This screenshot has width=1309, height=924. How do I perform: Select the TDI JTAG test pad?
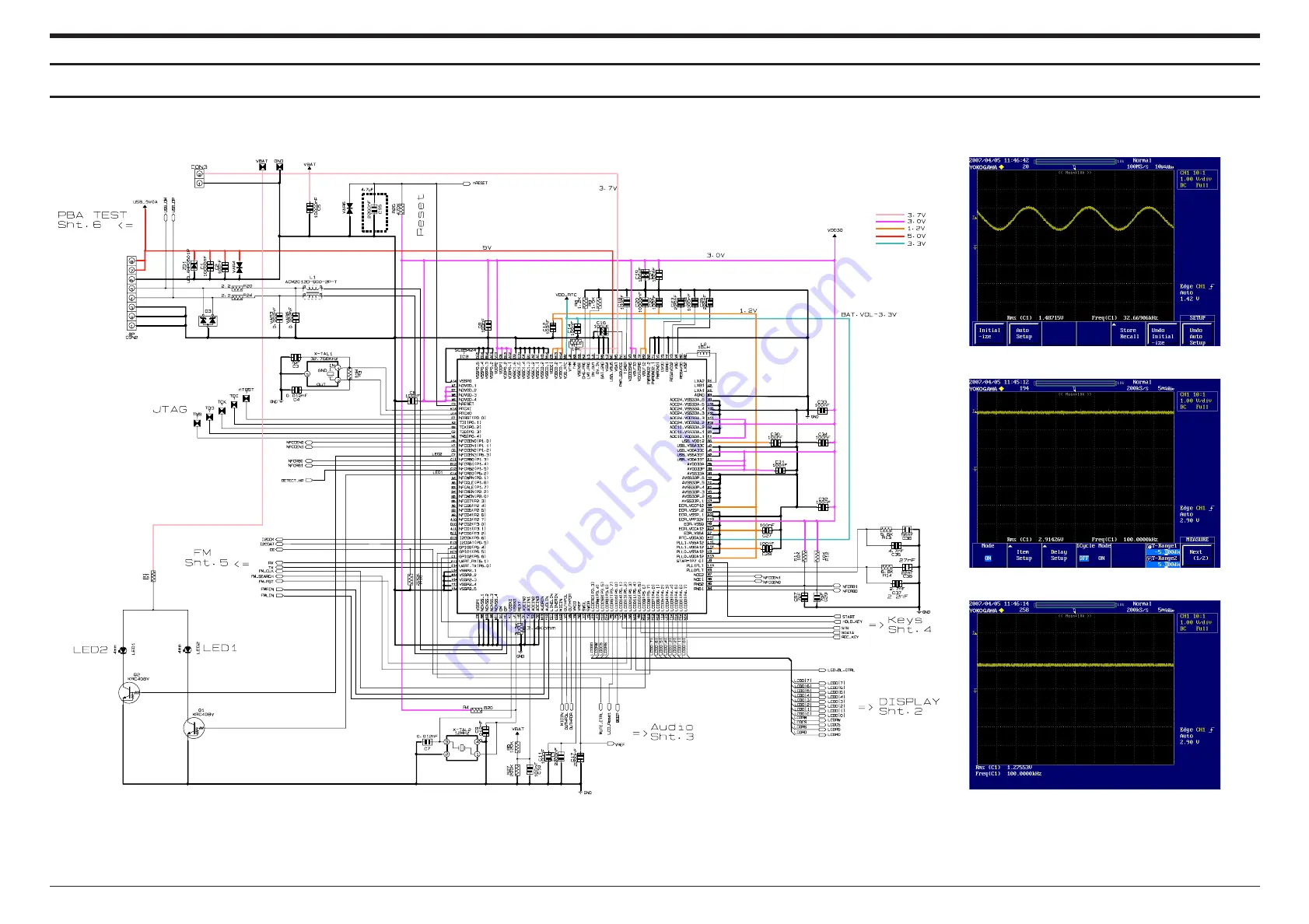pos(234,404)
